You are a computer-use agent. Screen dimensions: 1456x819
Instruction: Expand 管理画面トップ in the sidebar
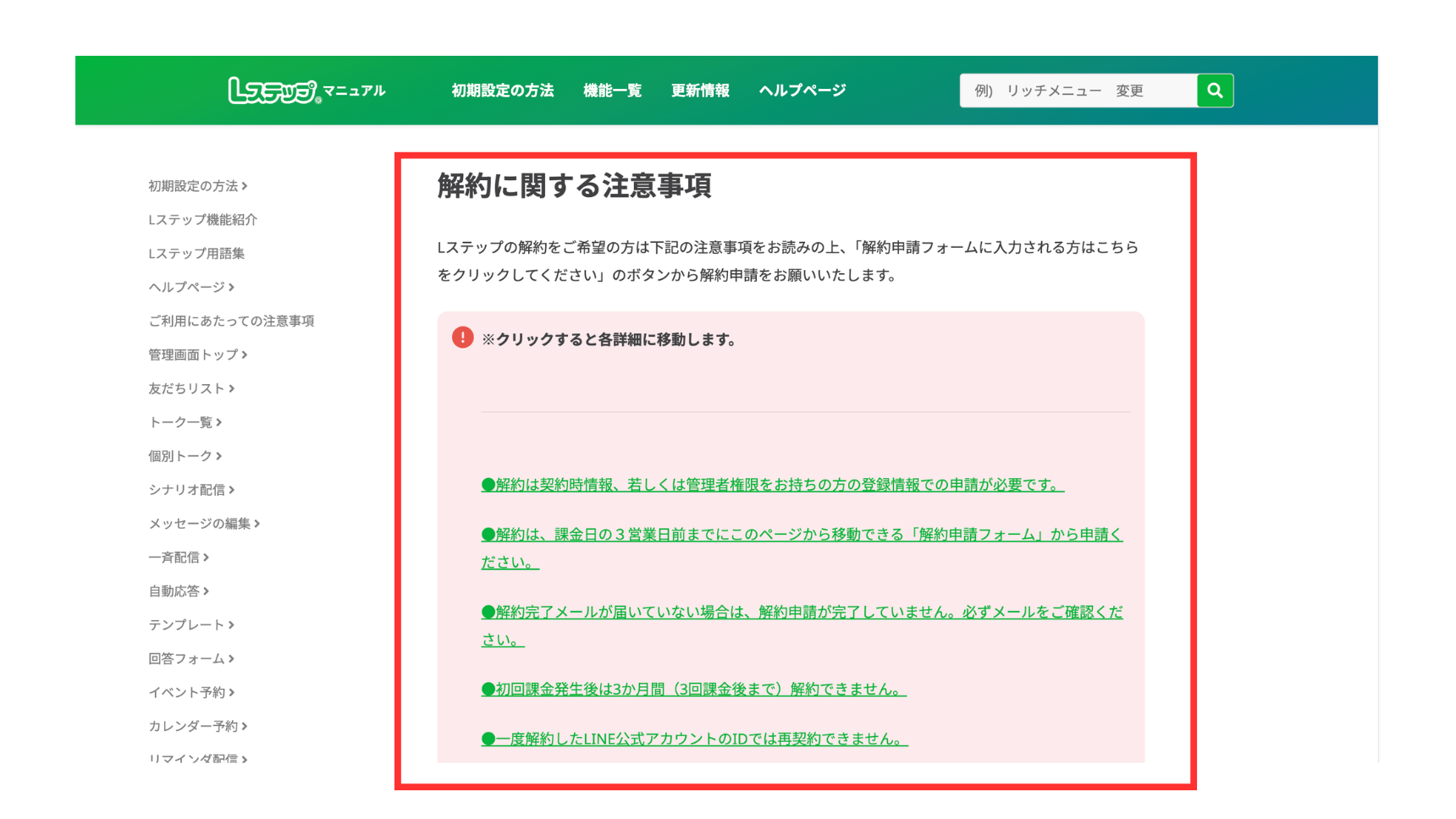(197, 355)
